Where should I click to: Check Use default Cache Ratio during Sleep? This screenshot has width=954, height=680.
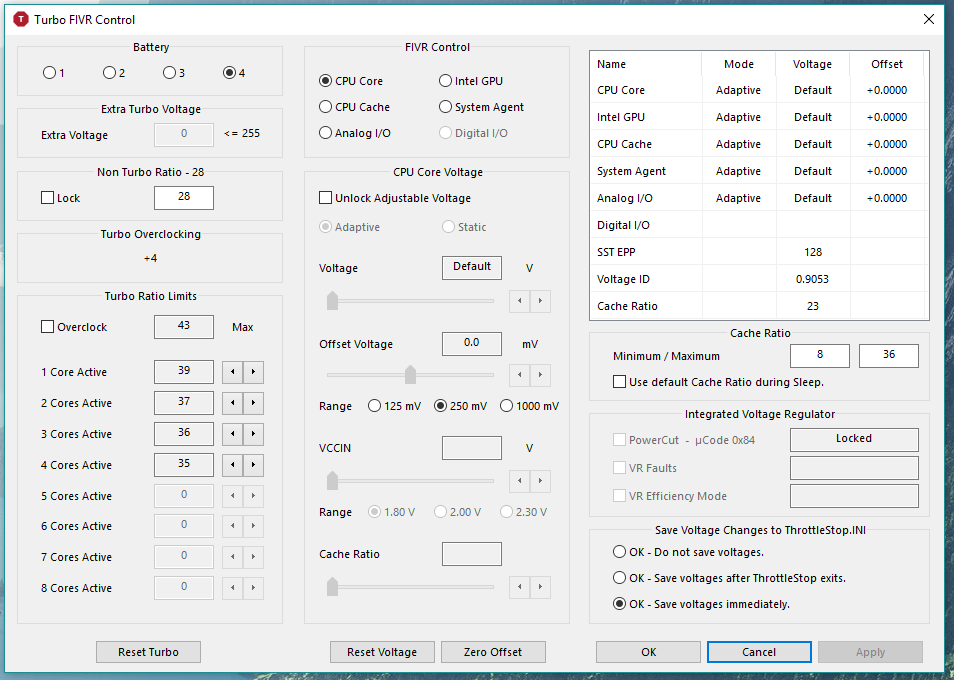pos(620,382)
